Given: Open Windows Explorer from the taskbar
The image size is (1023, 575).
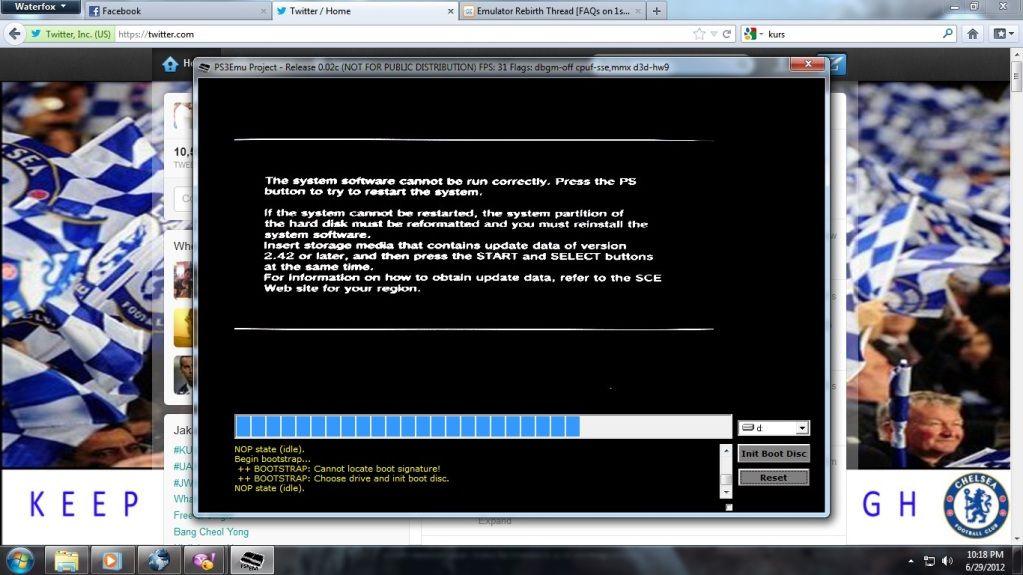Looking at the screenshot, I should click(67, 559).
